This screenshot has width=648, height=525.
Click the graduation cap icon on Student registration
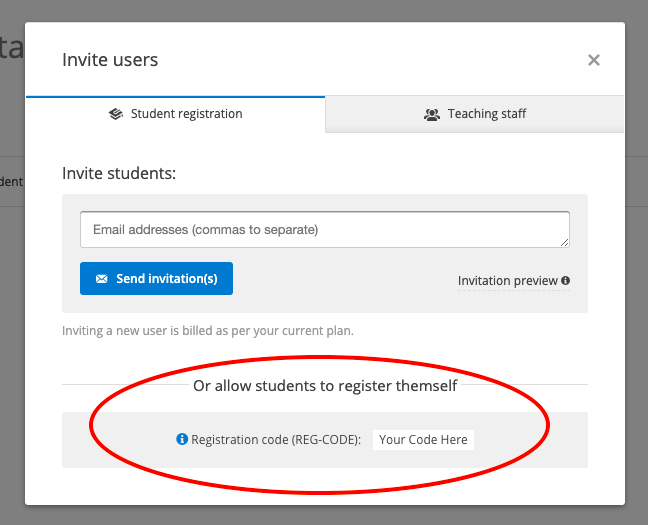(116, 114)
